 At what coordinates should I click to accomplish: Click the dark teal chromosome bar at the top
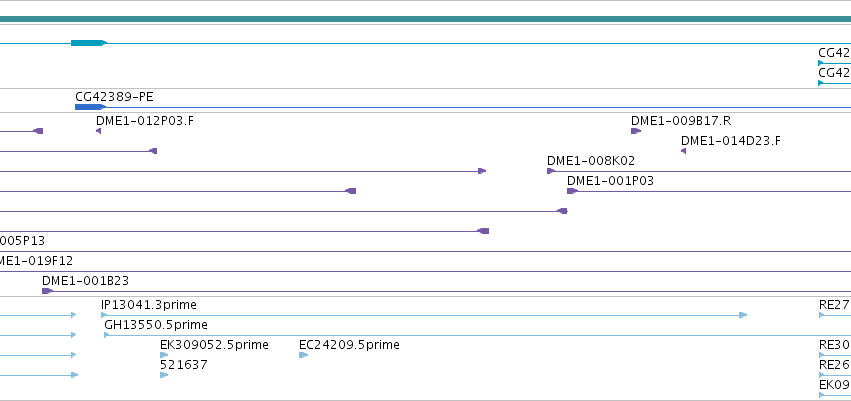[426, 19]
